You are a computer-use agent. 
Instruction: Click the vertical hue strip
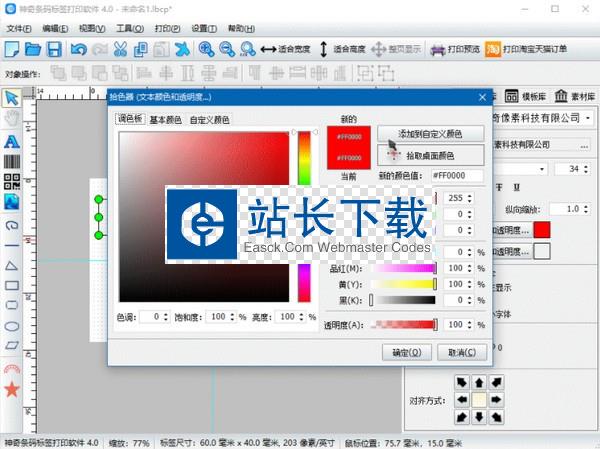point(304,216)
